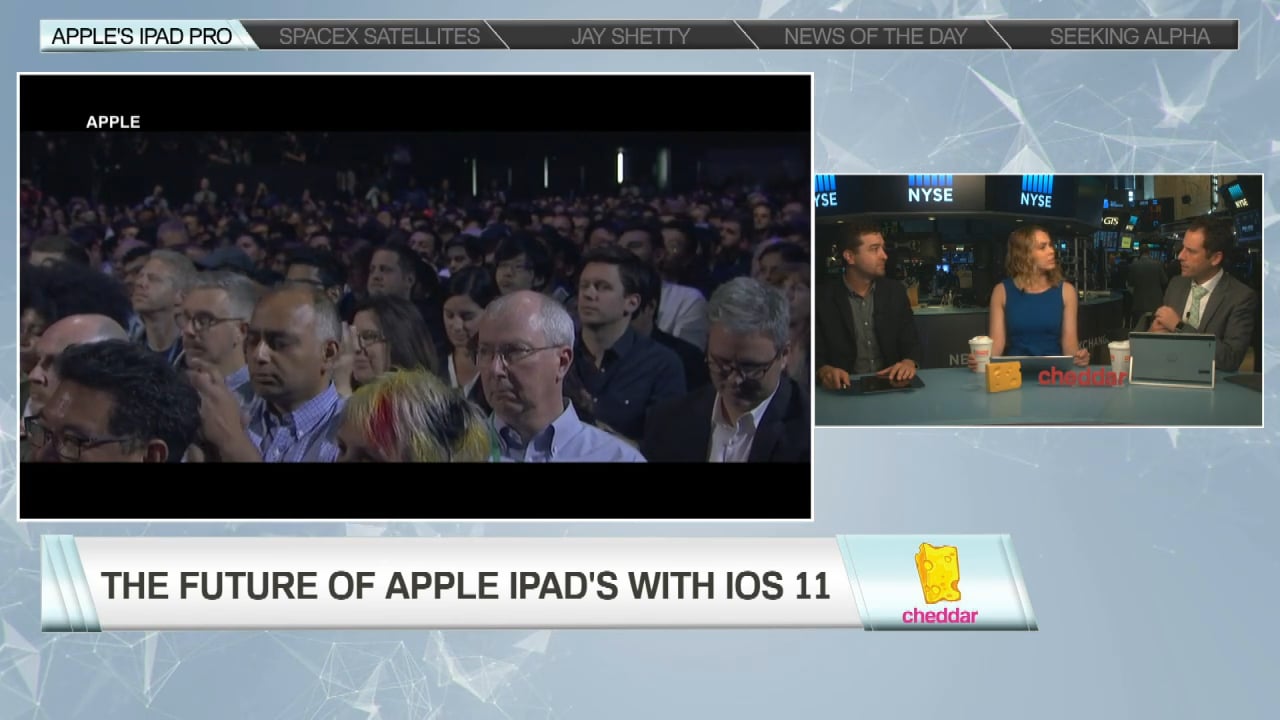Image resolution: width=1280 pixels, height=720 pixels.
Task: Click the APPLE label in the video
Action: pos(113,122)
